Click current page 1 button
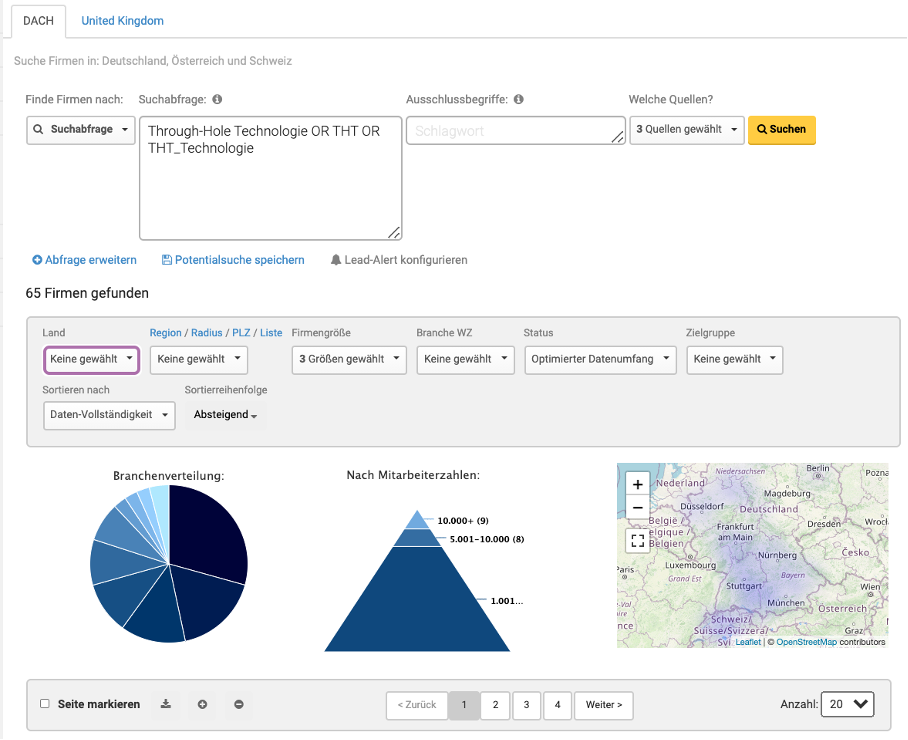Viewport: 908px width, 740px height. pyautogui.click(x=464, y=705)
